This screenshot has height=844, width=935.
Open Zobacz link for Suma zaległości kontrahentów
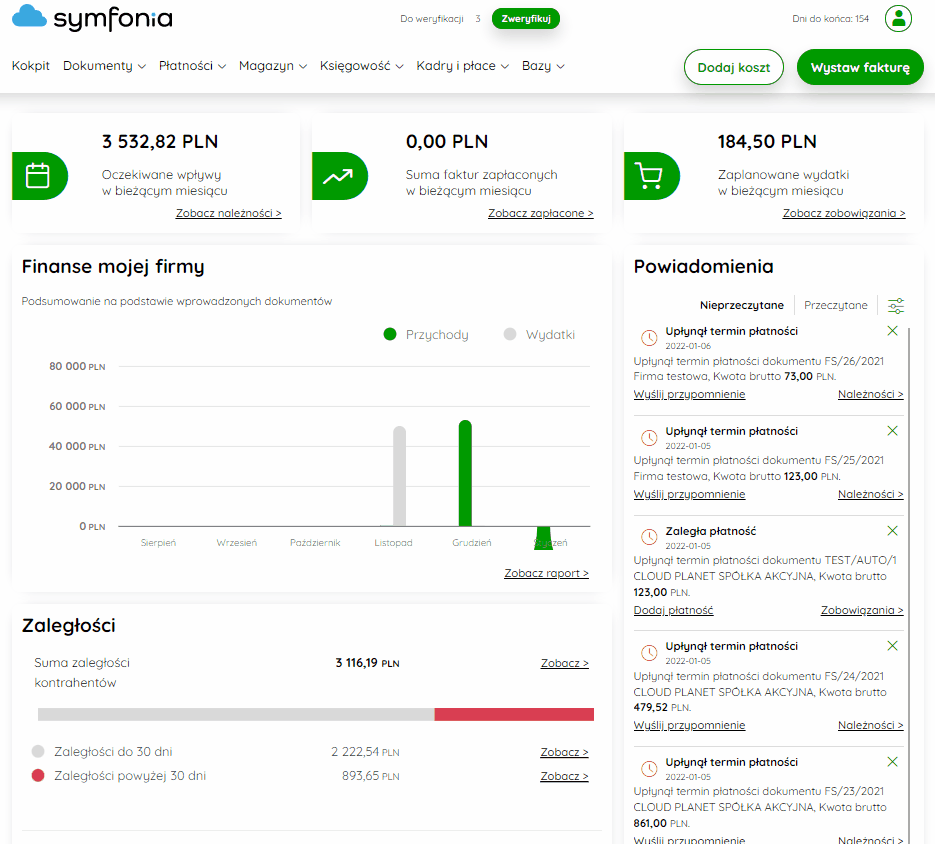tap(564, 663)
